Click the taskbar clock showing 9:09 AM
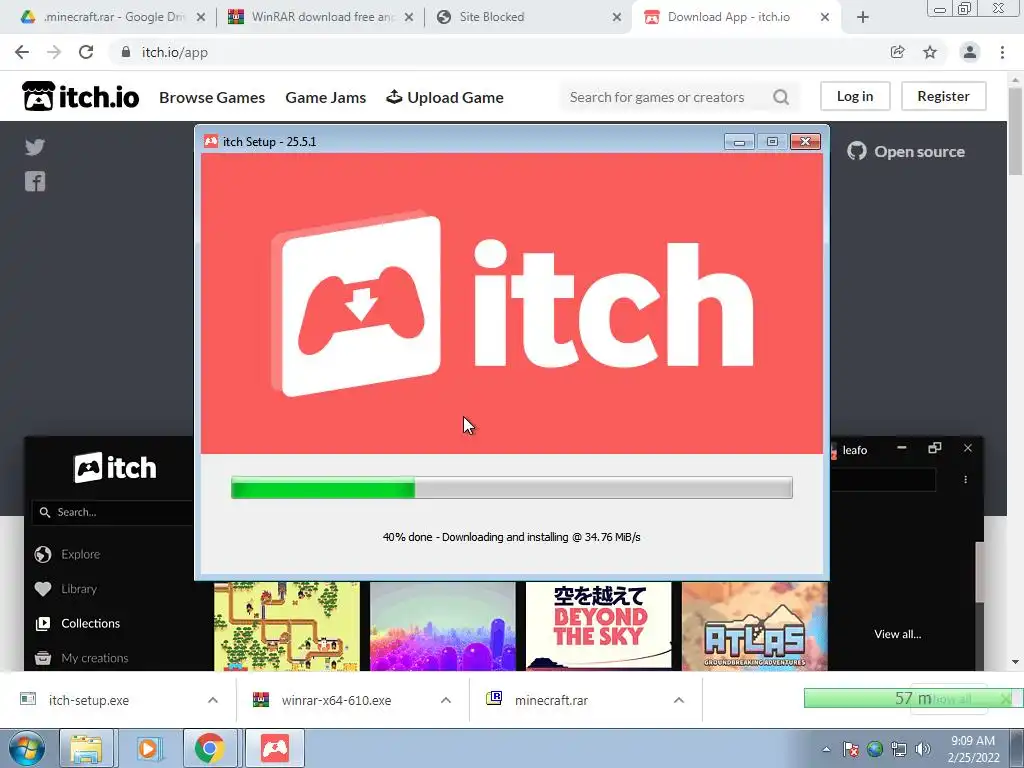This screenshot has width=1024, height=768. click(x=973, y=748)
